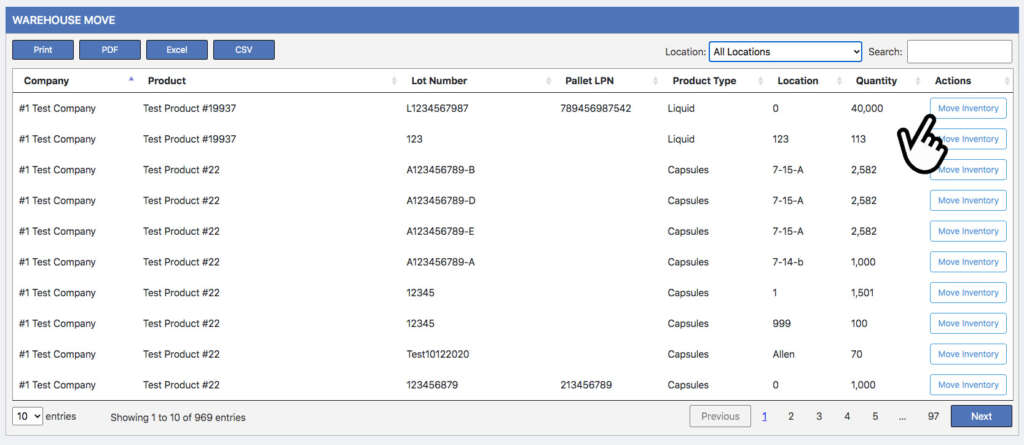
Task: Click the Next page button
Action: pos(980,416)
